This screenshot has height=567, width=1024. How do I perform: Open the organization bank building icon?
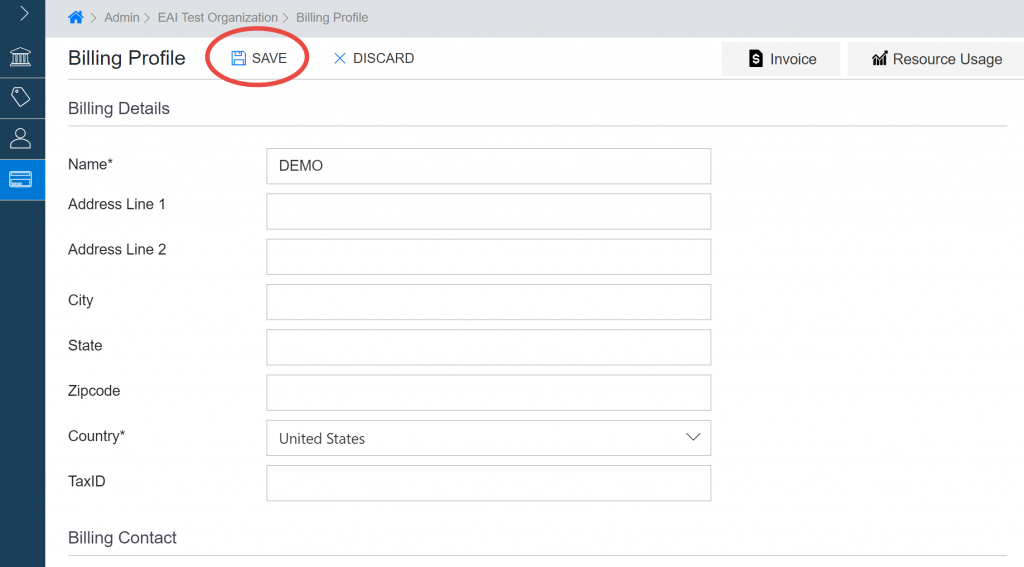point(20,57)
